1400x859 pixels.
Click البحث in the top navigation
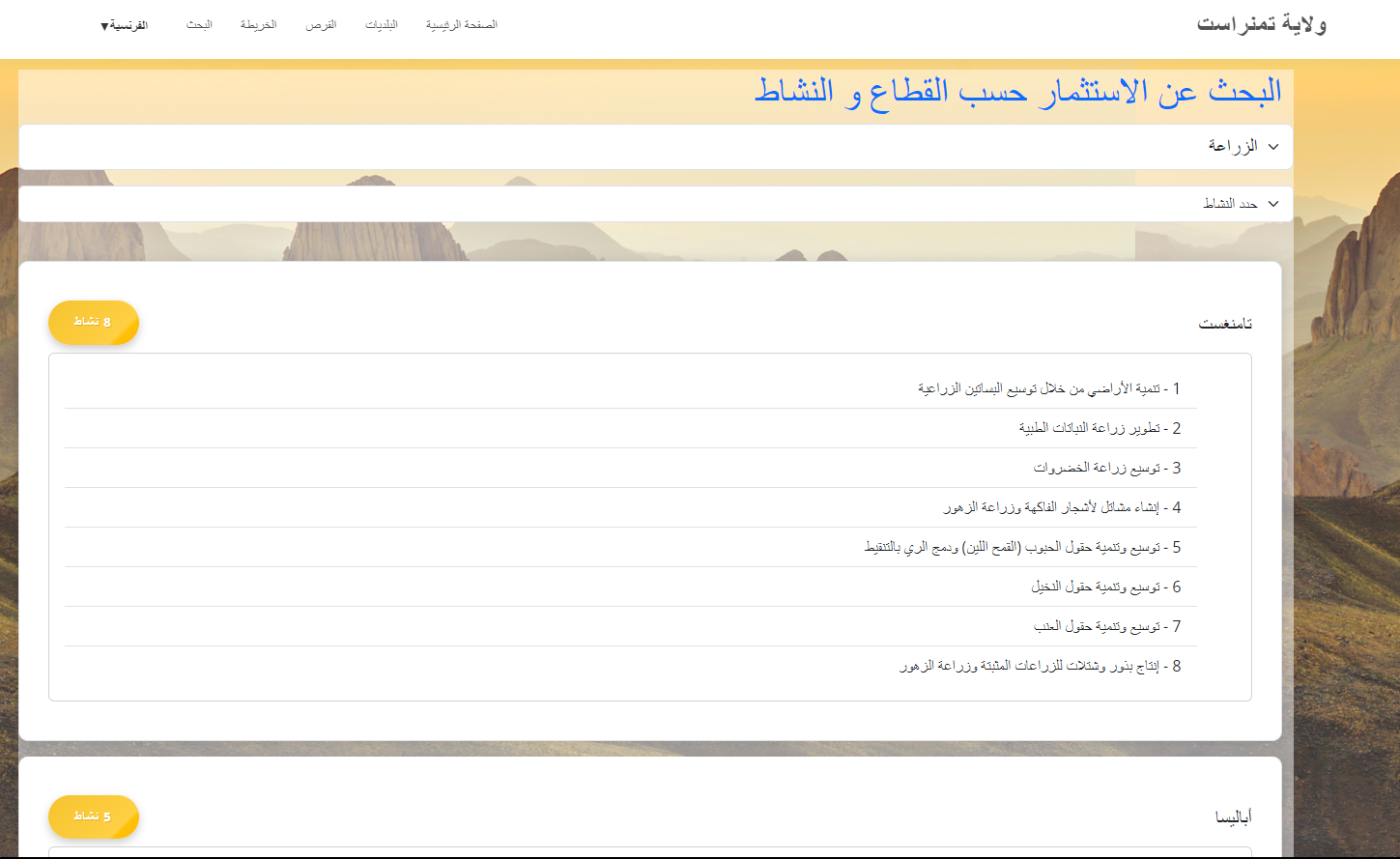pyautogui.click(x=199, y=25)
